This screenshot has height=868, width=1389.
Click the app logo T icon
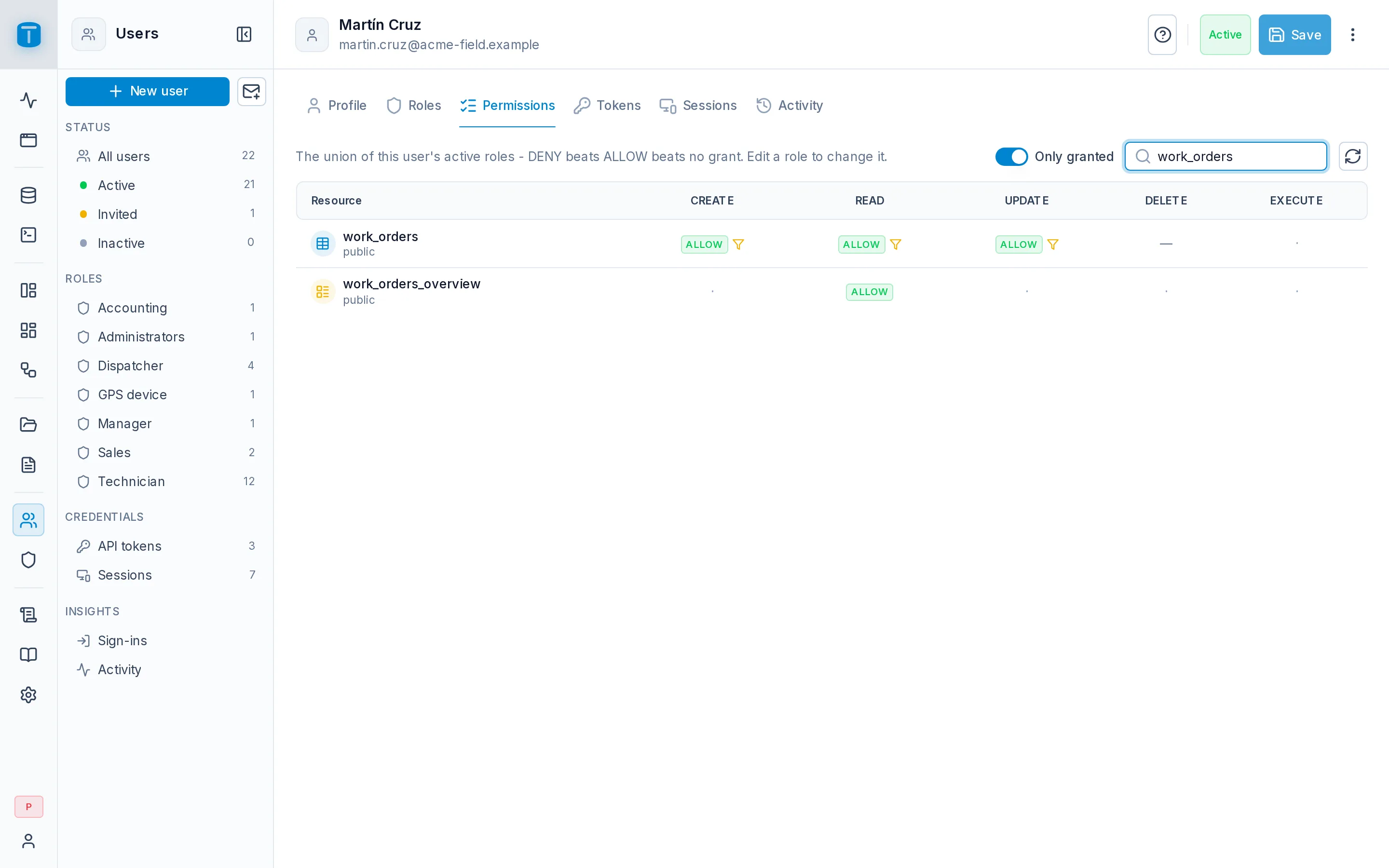click(x=29, y=34)
